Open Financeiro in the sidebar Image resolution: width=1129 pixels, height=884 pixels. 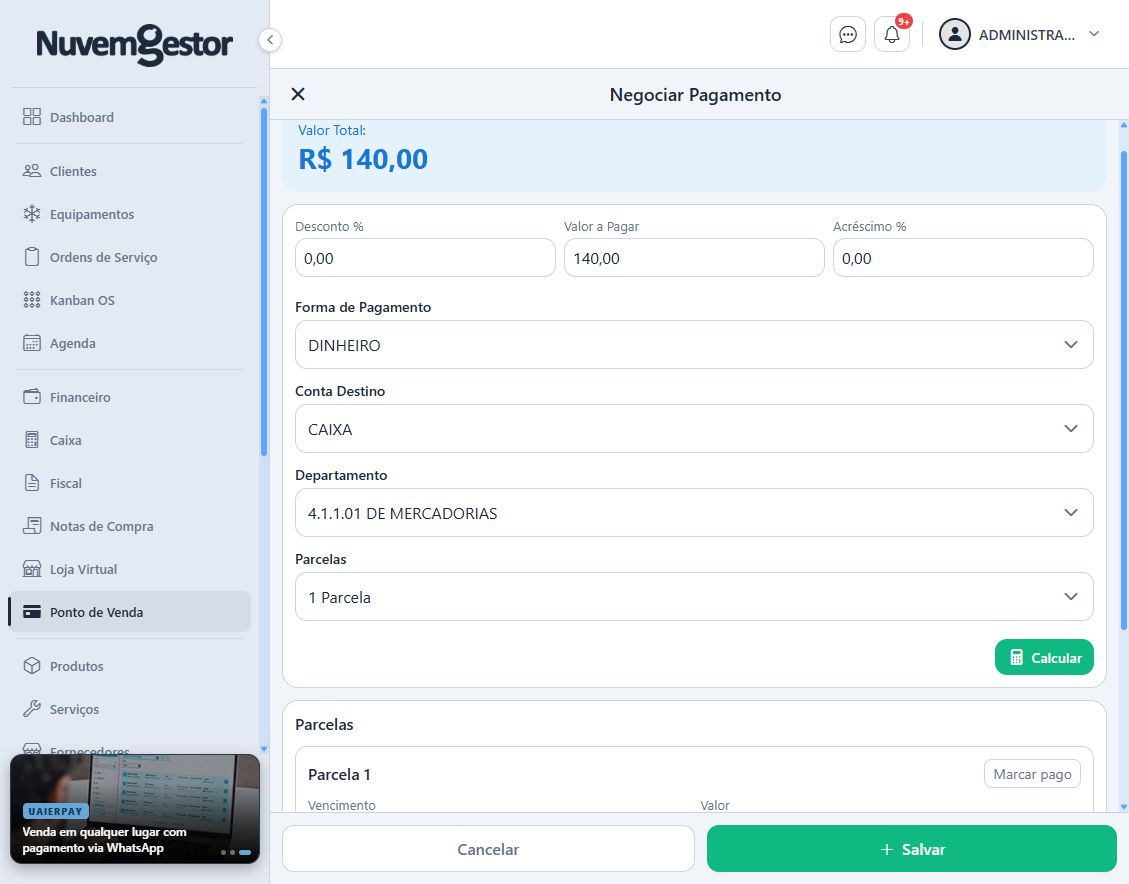(130, 397)
